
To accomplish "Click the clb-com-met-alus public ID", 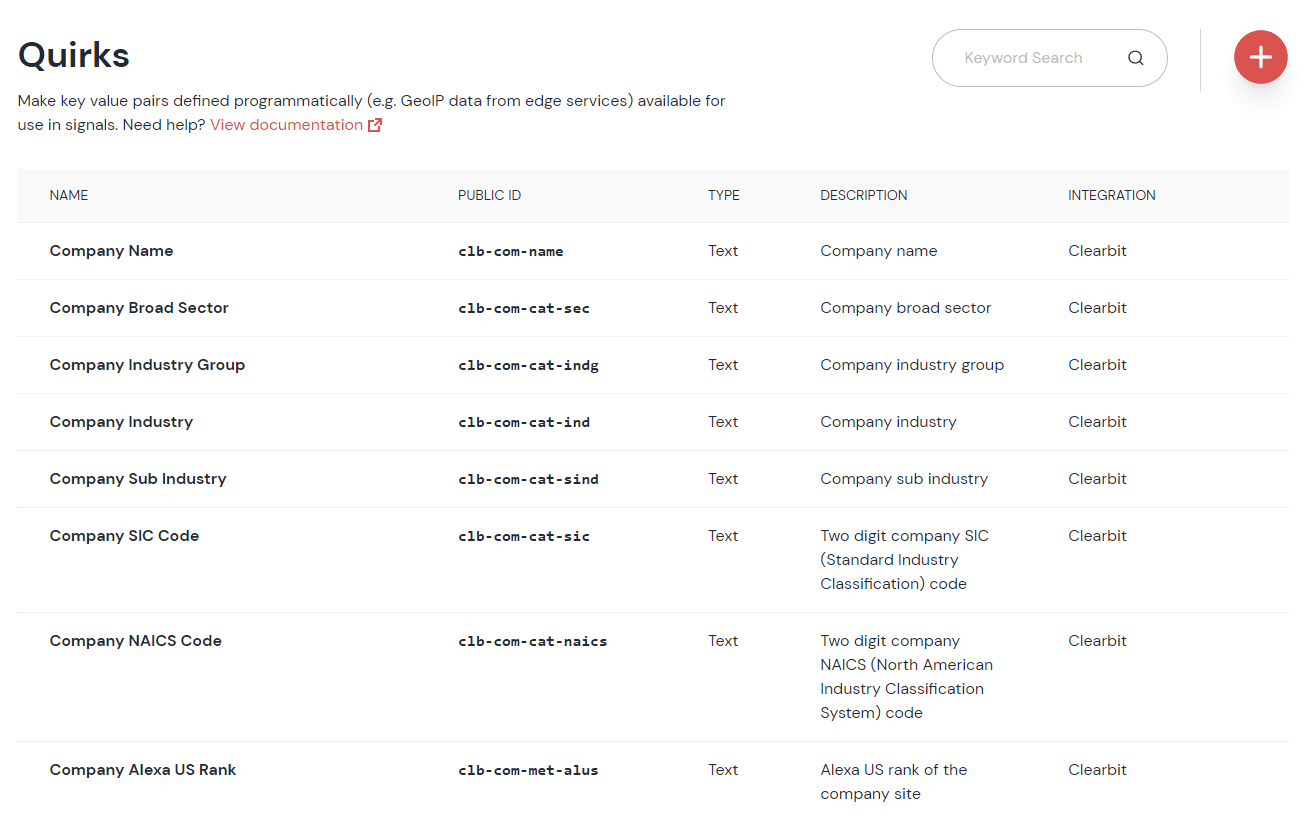I will [x=528, y=771].
